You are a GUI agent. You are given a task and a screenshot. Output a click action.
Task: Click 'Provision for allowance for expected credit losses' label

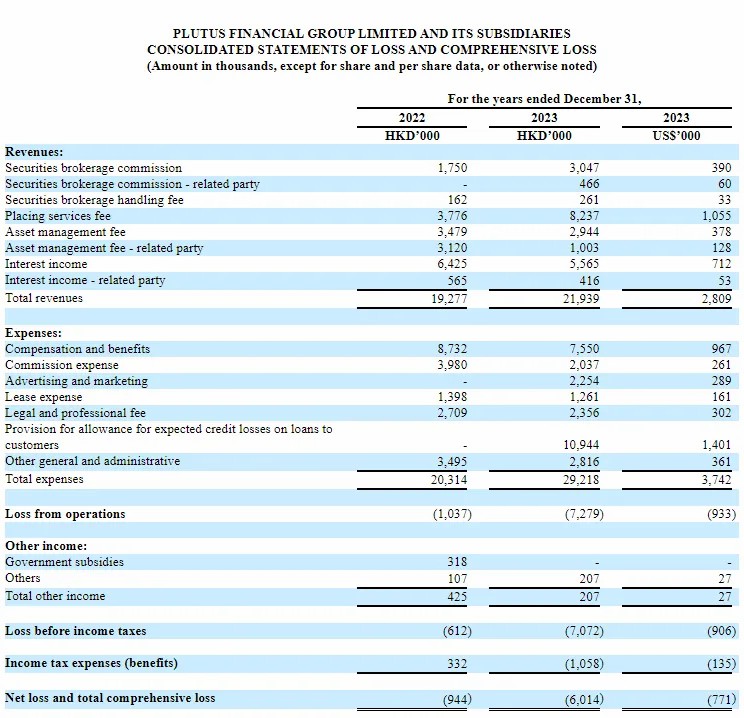coord(168,437)
